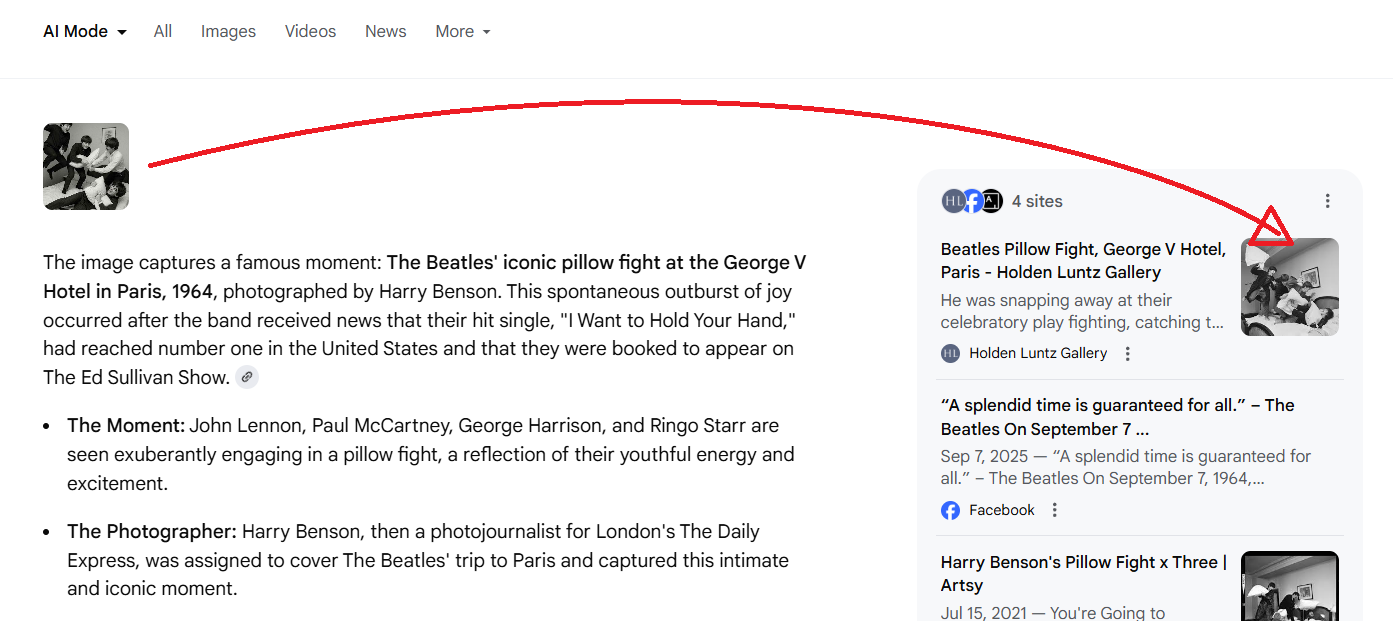This screenshot has width=1393, height=621.
Task: Click the Facebook source name
Action: click(1002, 510)
